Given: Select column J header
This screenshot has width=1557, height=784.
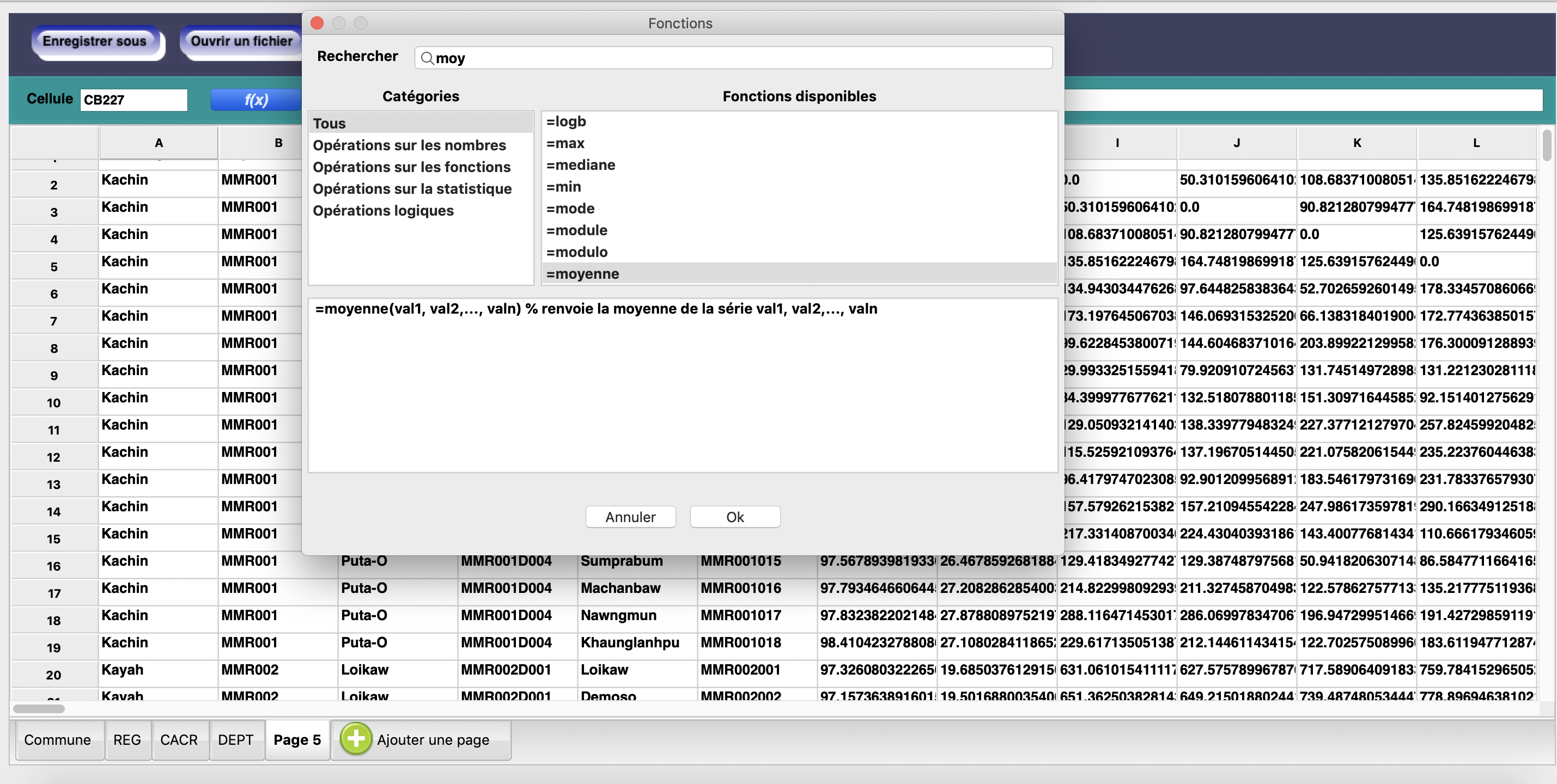Looking at the screenshot, I should tap(1237, 143).
